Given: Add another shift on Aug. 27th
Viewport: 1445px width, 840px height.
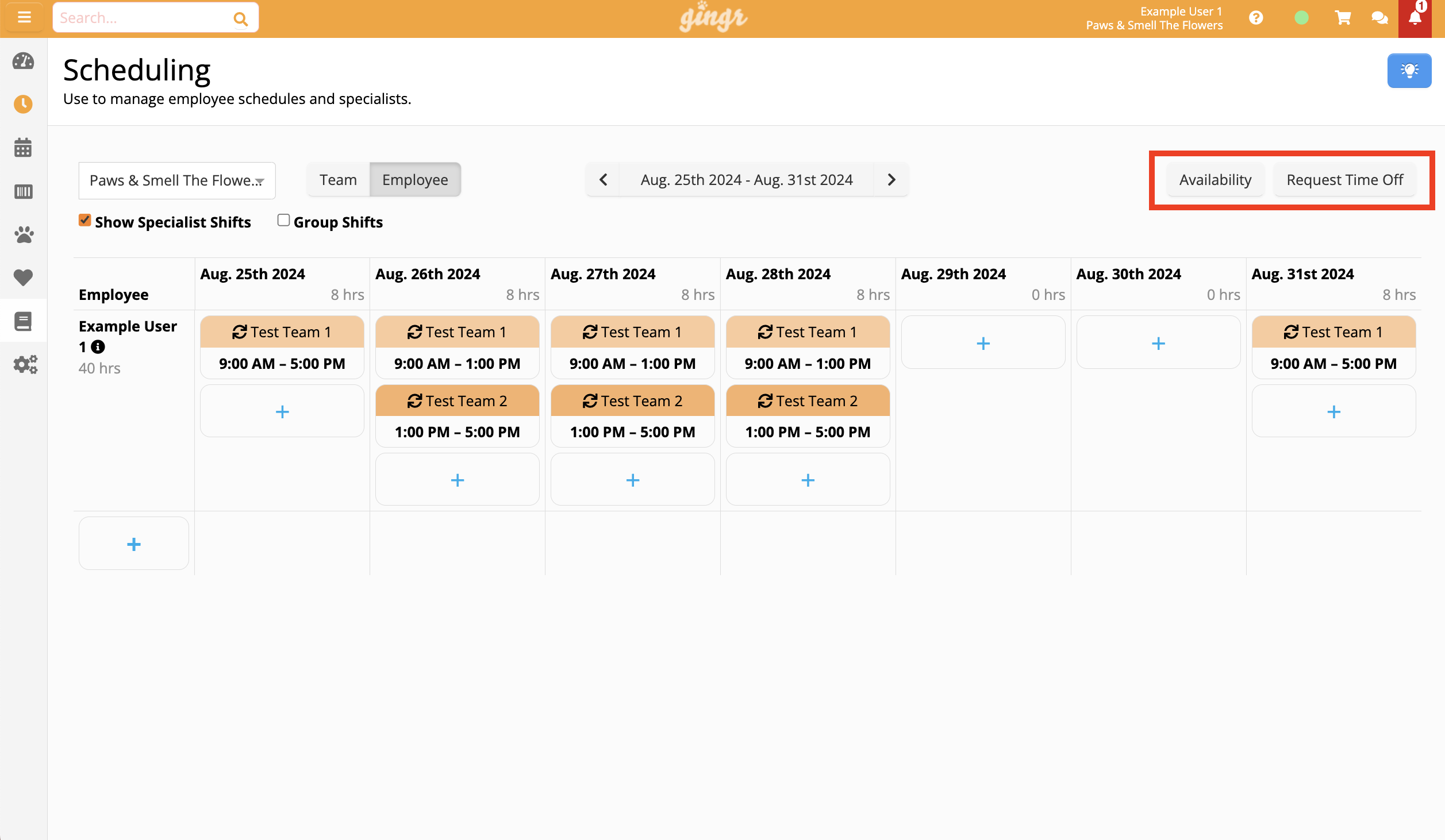Looking at the screenshot, I should [x=632, y=480].
